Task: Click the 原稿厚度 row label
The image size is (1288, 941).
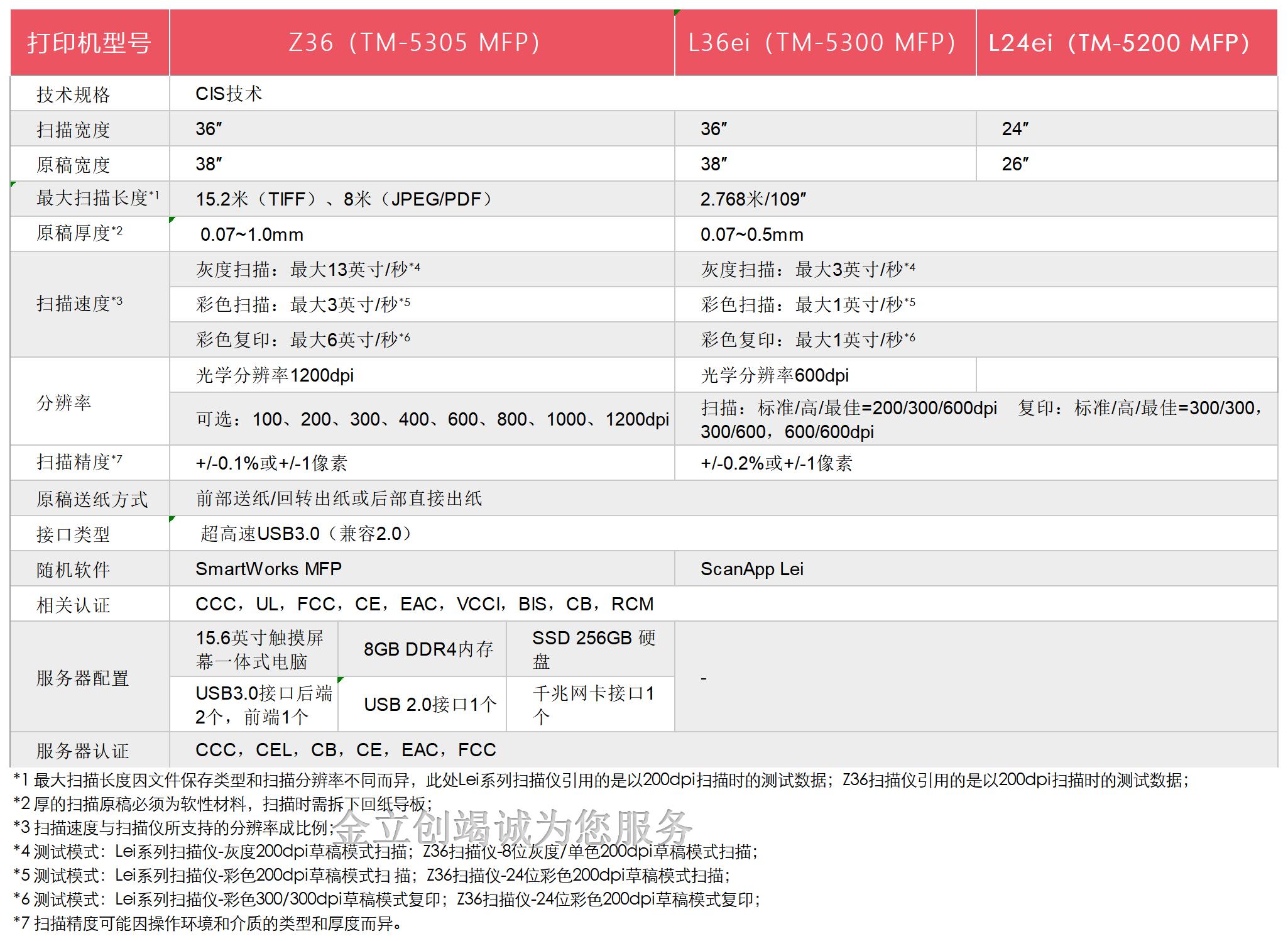Action: pyautogui.click(x=90, y=234)
